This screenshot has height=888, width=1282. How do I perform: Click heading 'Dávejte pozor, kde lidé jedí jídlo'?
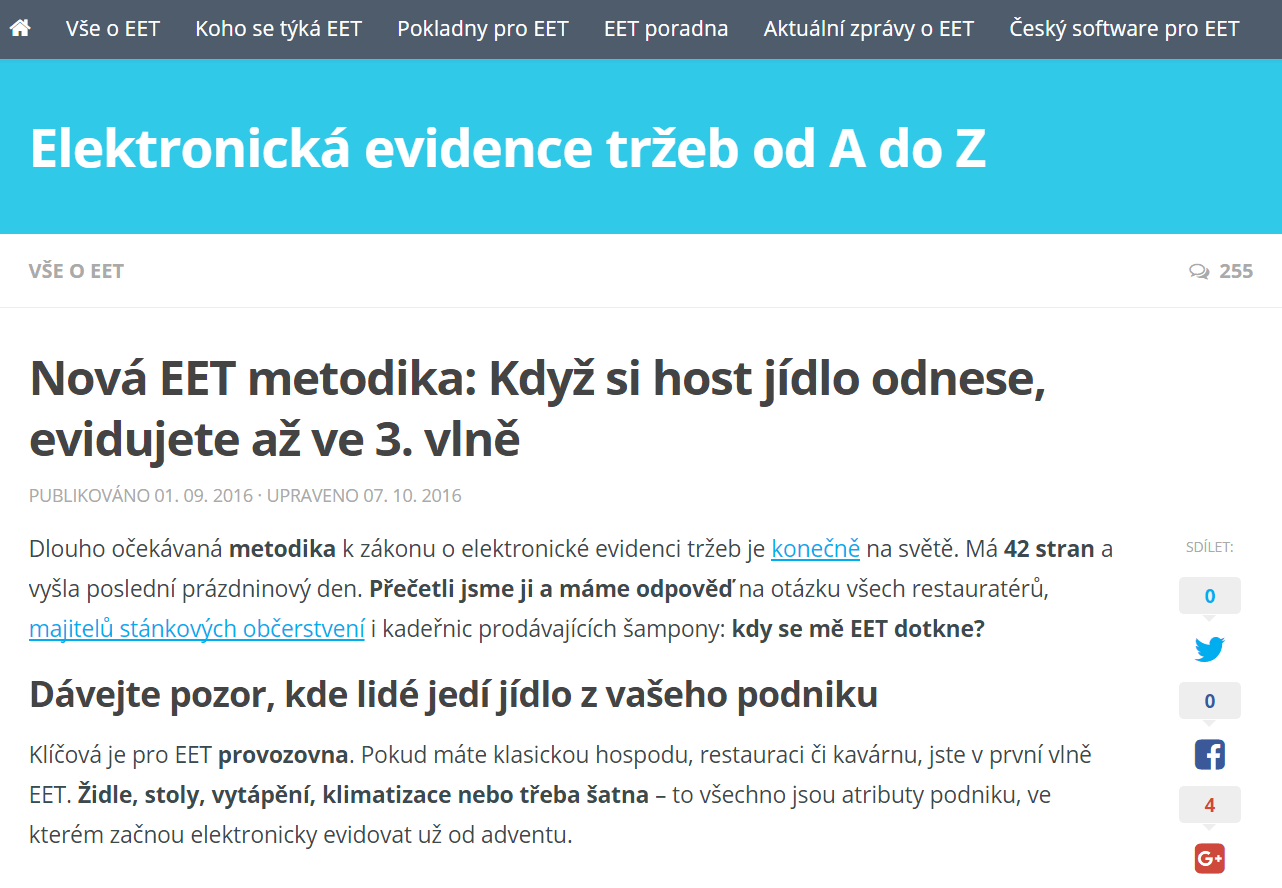click(x=454, y=693)
